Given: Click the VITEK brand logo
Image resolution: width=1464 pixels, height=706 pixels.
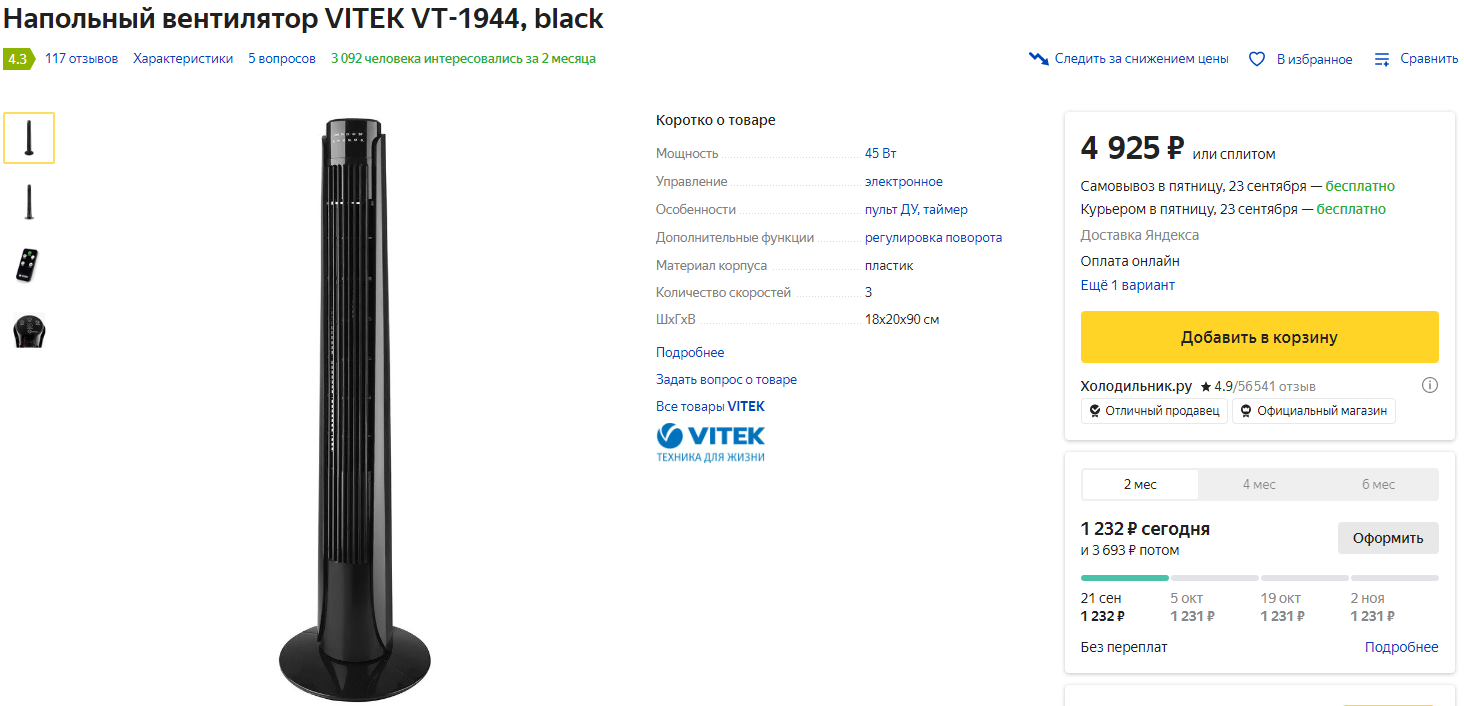Looking at the screenshot, I should point(710,443).
